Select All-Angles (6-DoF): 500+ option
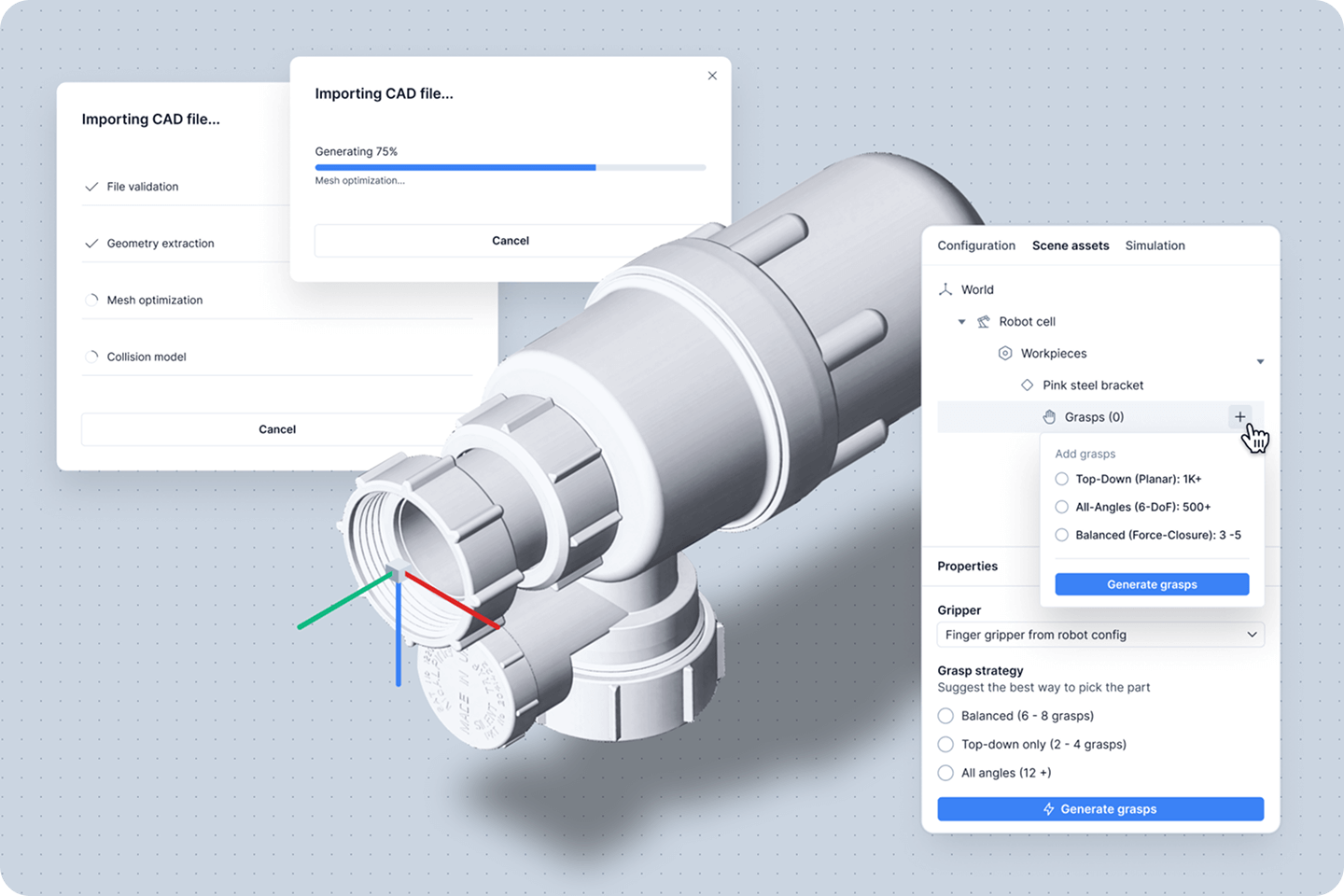1344x896 pixels. click(1062, 507)
